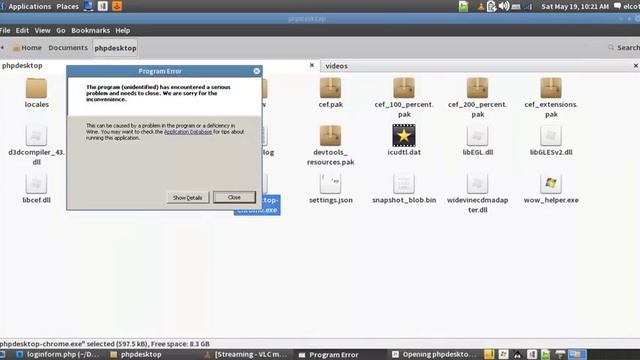Screen dimensions: 640x360
Task: Switch to Opening phpdesktop taskbar entry
Action: pos(434,354)
